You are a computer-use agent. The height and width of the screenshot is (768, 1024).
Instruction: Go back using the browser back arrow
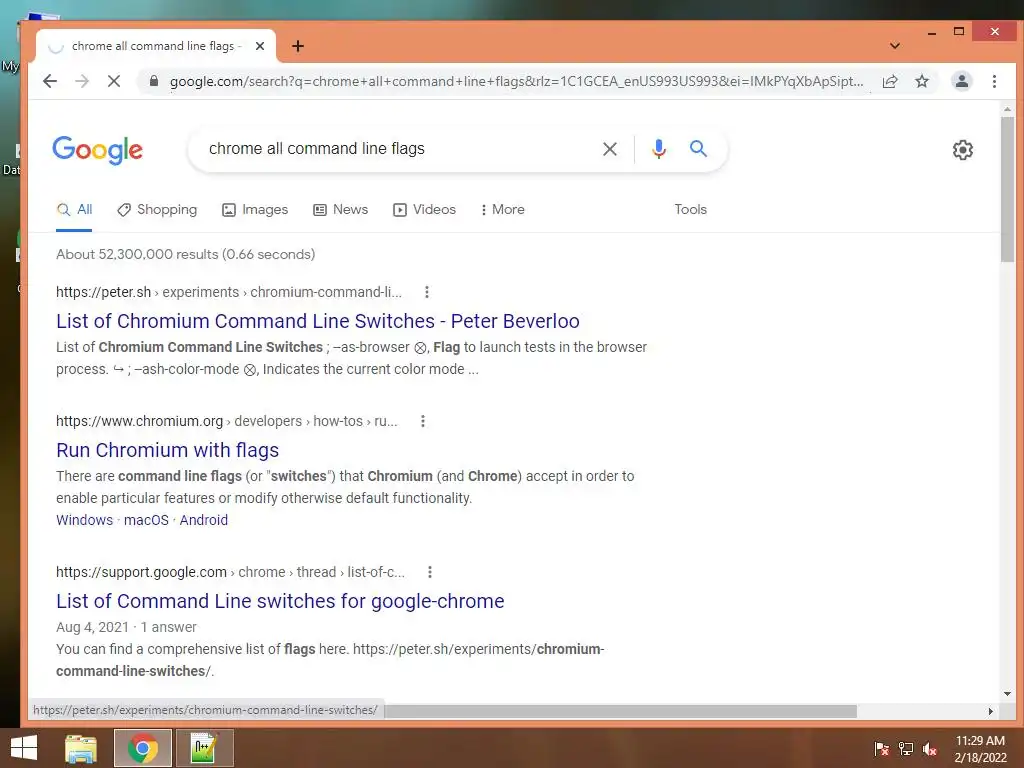click(50, 81)
